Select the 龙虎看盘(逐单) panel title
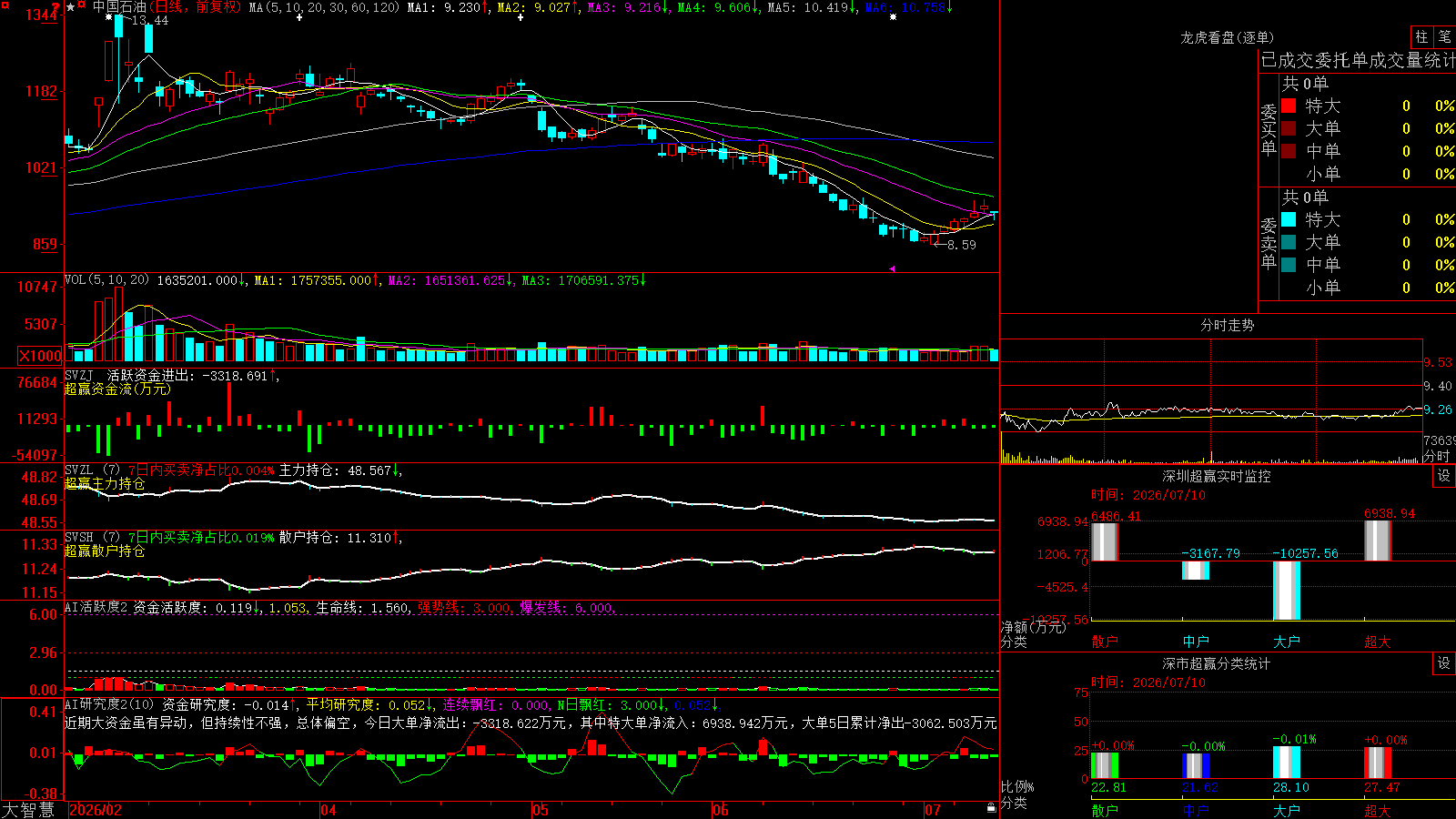Screen dimensions: 1456x819 (x=1227, y=37)
